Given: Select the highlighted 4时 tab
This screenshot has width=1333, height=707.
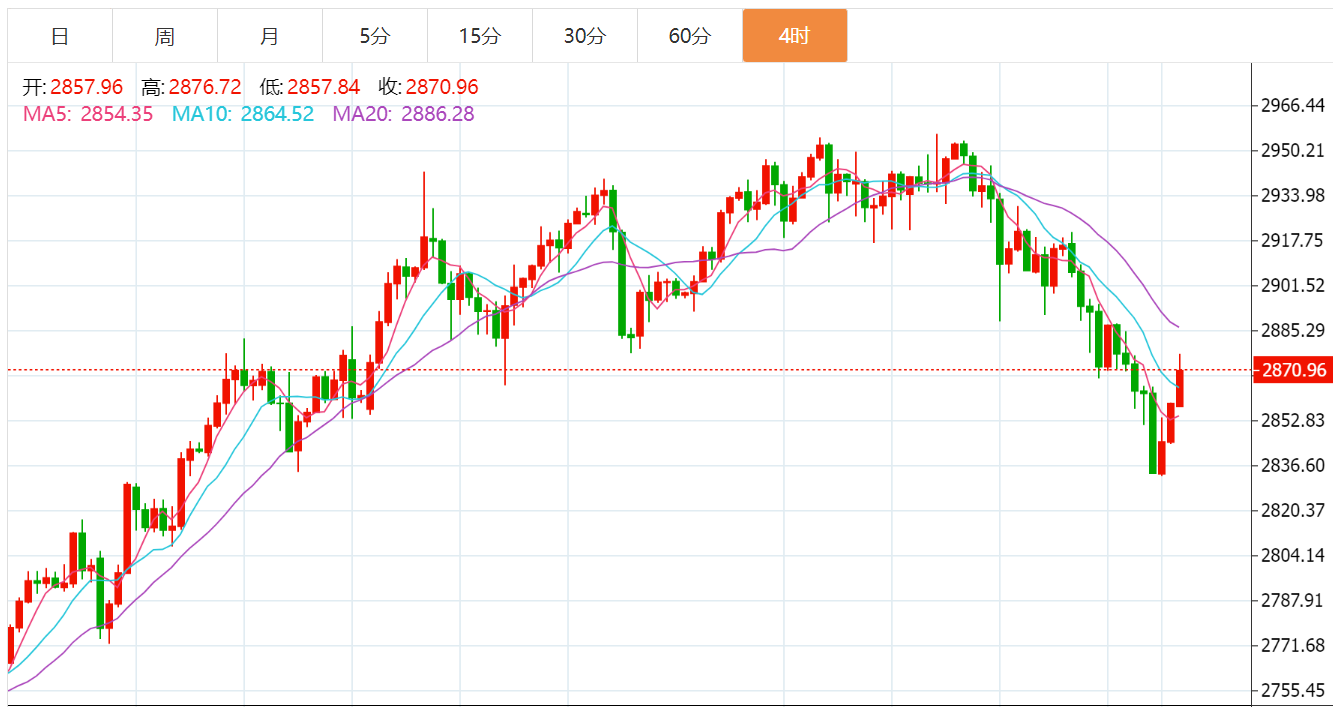Looking at the screenshot, I should pyautogui.click(x=795, y=37).
